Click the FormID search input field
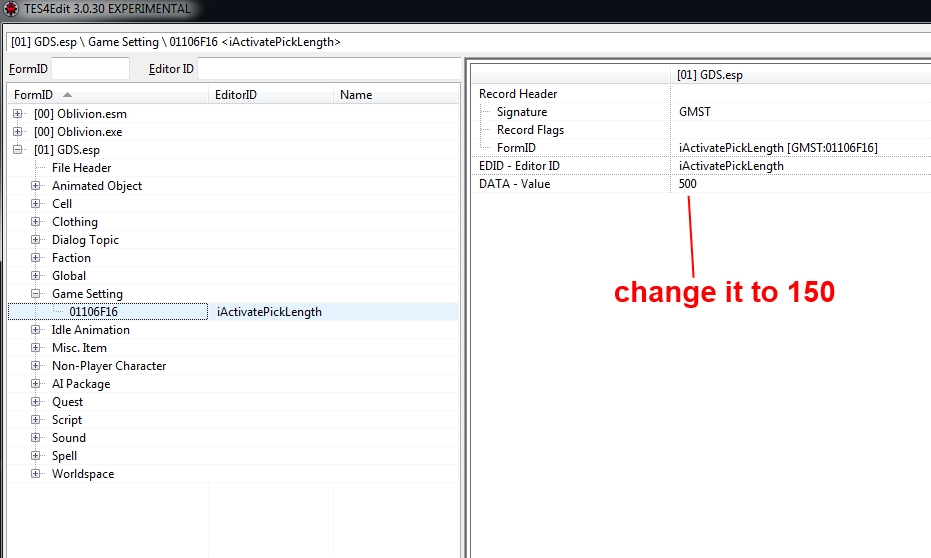This screenshot has height=558, width=931. click(90, 69)
